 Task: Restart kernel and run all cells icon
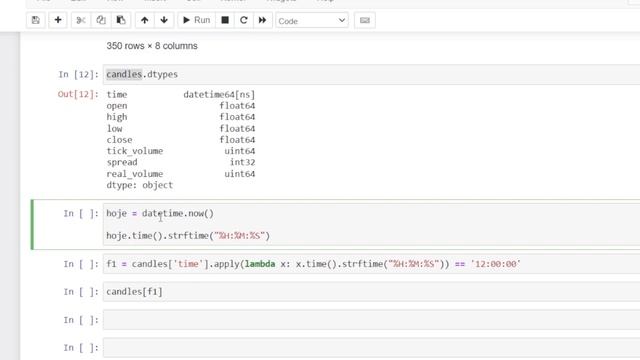(262, 20)
